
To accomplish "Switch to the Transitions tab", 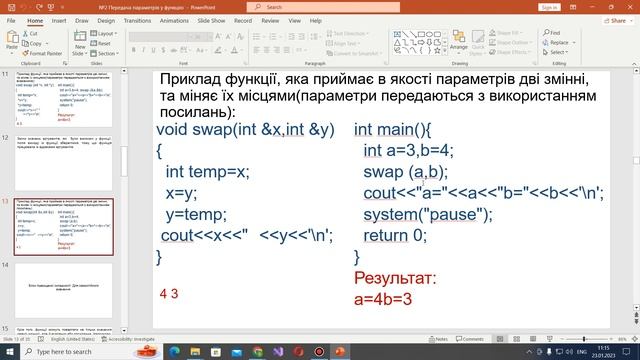I will point(137,20).
